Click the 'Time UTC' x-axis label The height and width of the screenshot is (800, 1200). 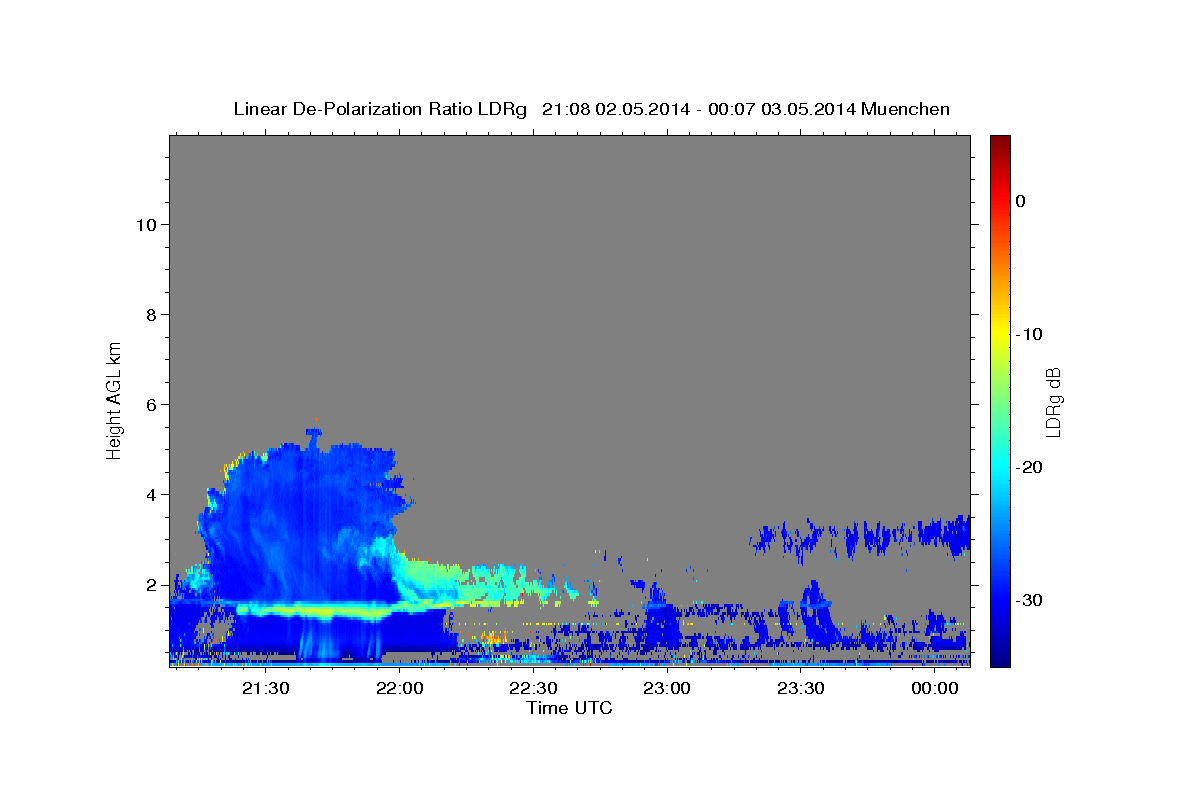pos(569,708)
